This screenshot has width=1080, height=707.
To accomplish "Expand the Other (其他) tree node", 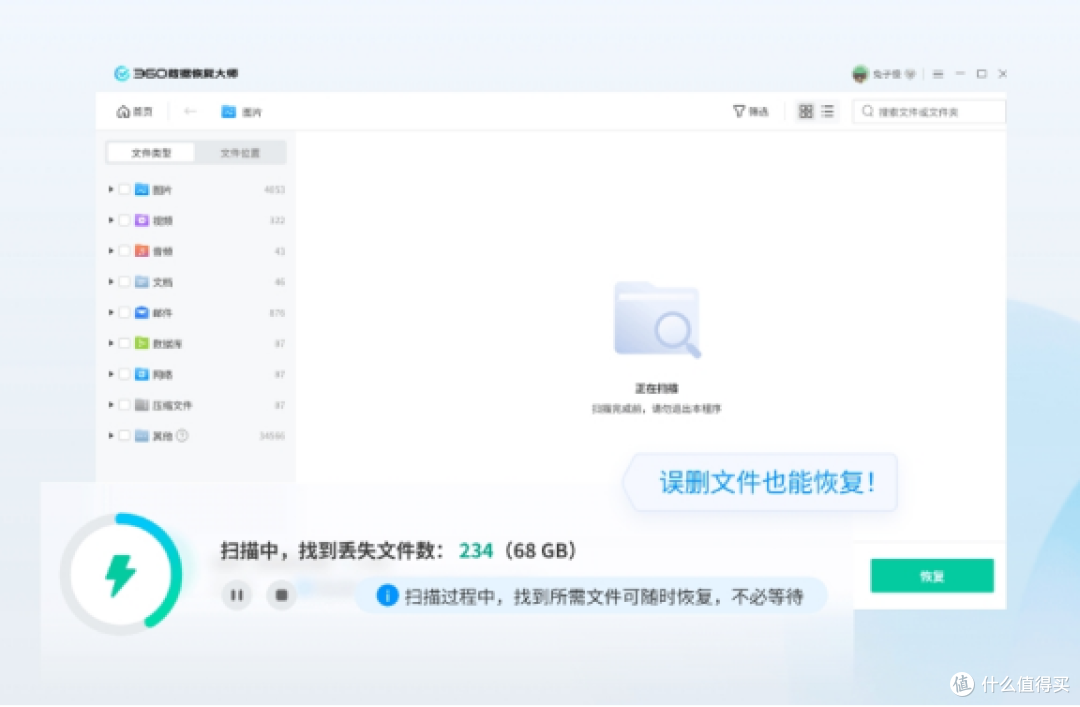I will coord(110,436).
